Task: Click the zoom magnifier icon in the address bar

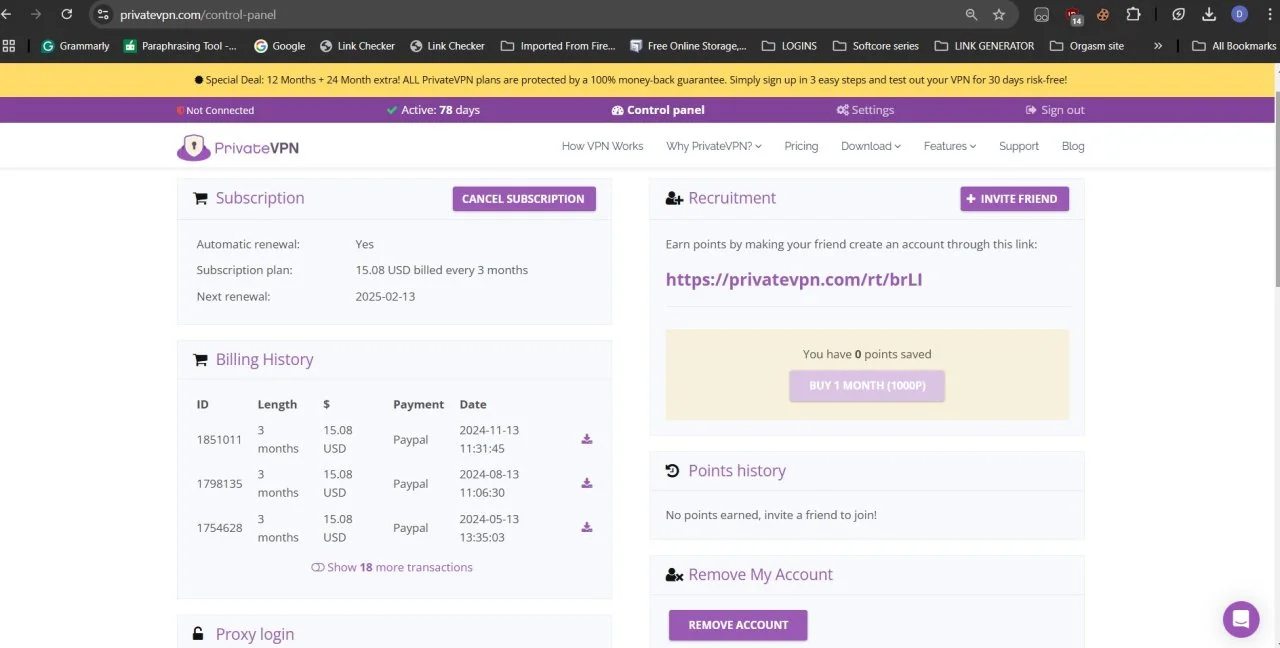Action: [x=971, y=15]
